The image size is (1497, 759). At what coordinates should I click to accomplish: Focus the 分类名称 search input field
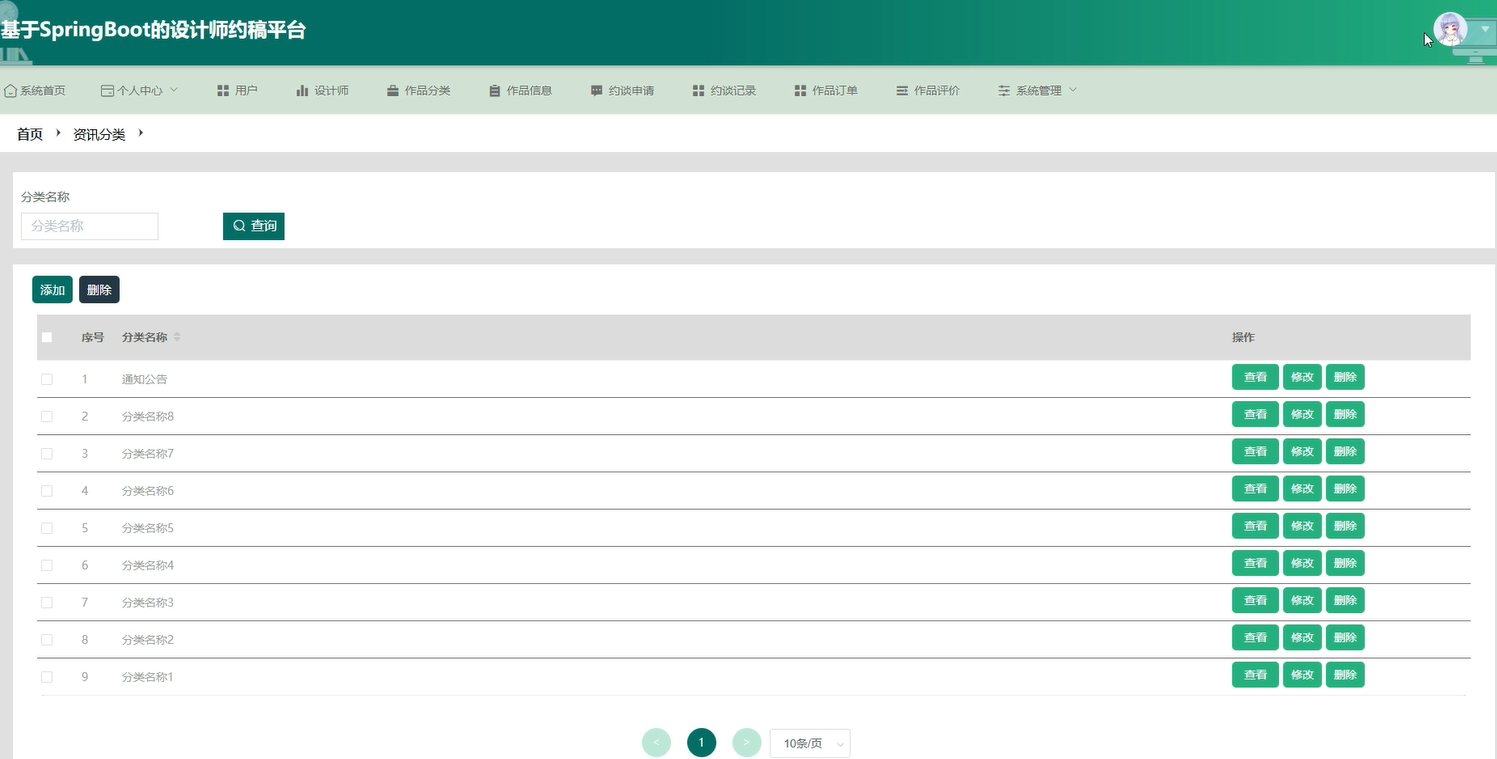coord(90,226)
